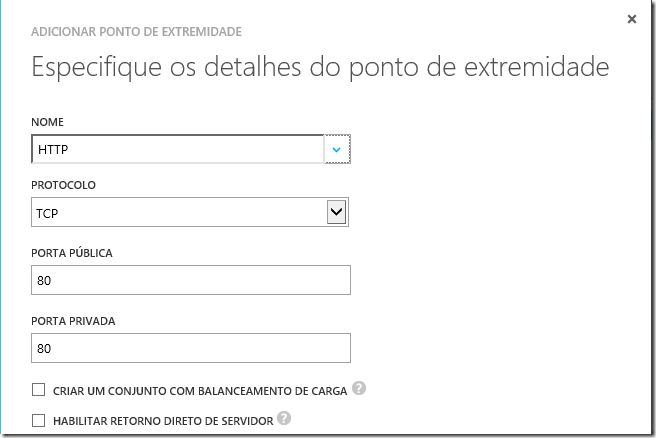Open the NOME dropdown arrow

click(337, 149)
